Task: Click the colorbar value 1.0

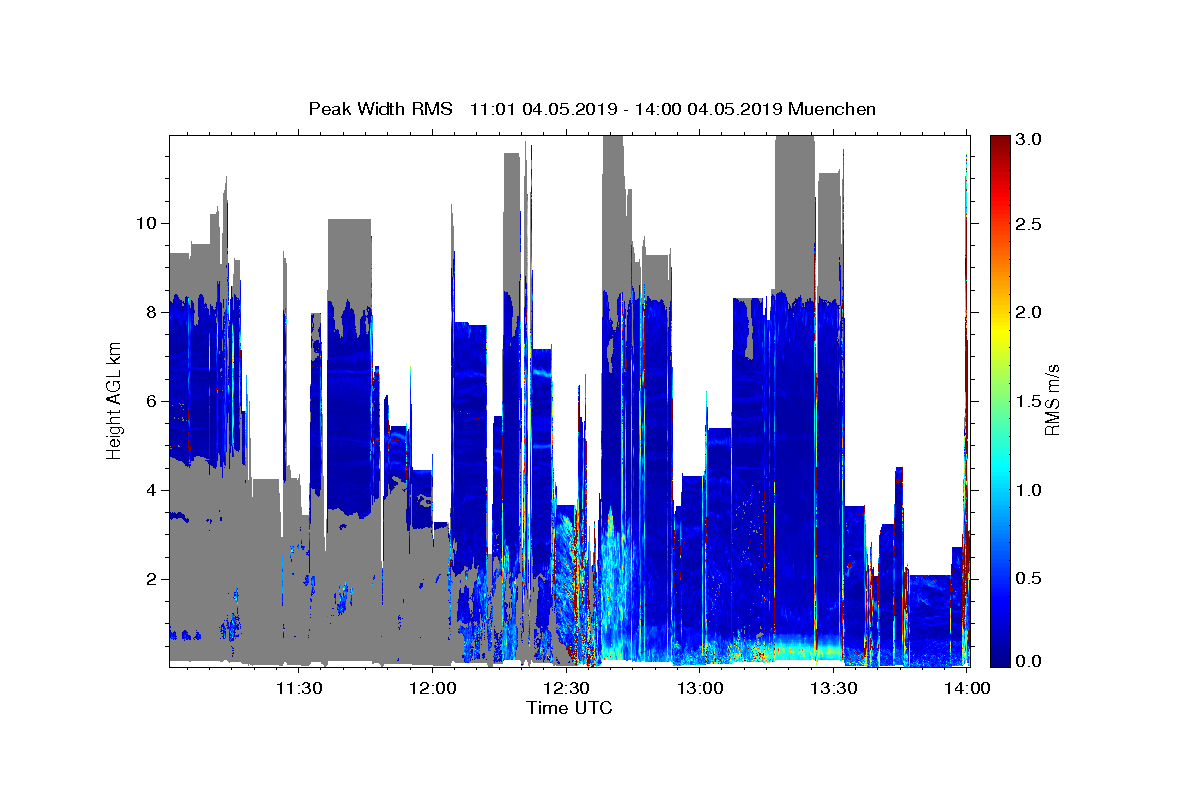Action: (1029, 490)
